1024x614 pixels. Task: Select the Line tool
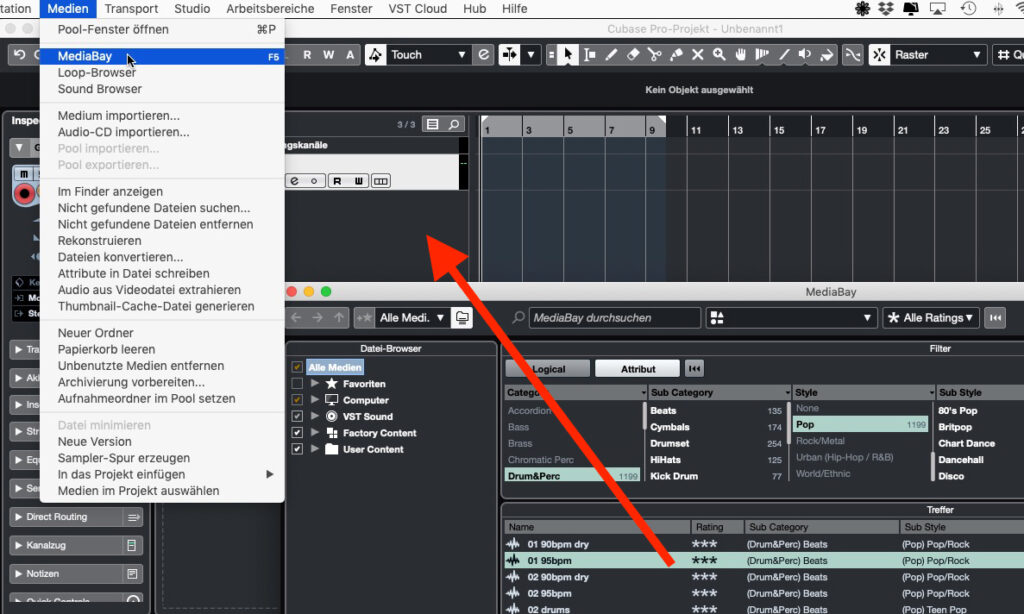click(x=784, y=55)
